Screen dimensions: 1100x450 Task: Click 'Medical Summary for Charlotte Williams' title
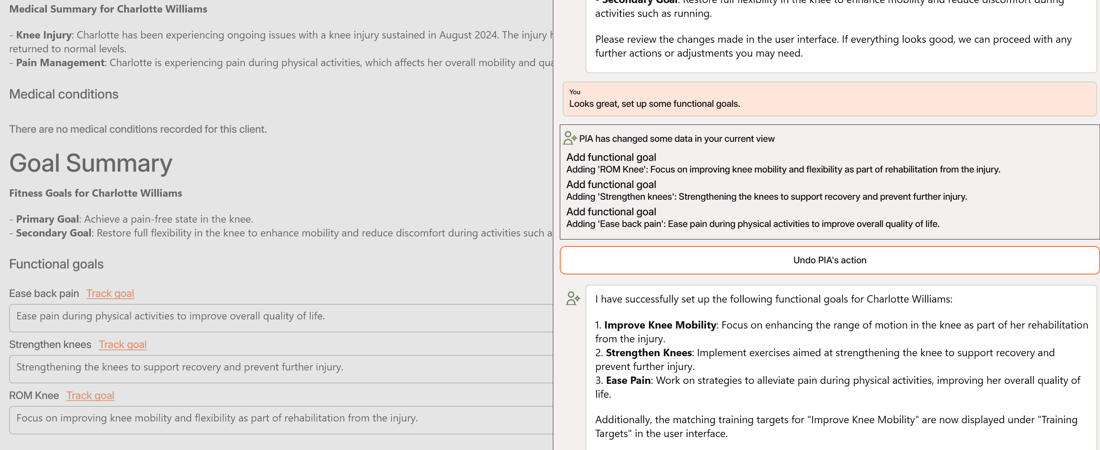pos(108,10)
